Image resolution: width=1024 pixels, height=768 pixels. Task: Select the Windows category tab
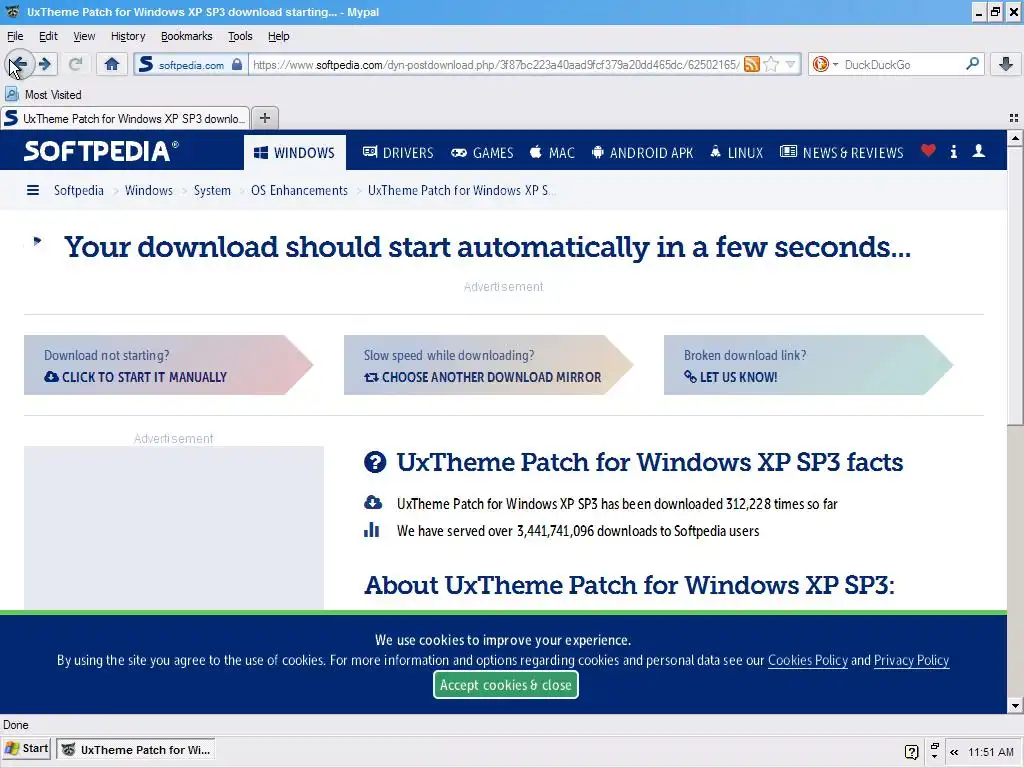click(x=295, y=152)
